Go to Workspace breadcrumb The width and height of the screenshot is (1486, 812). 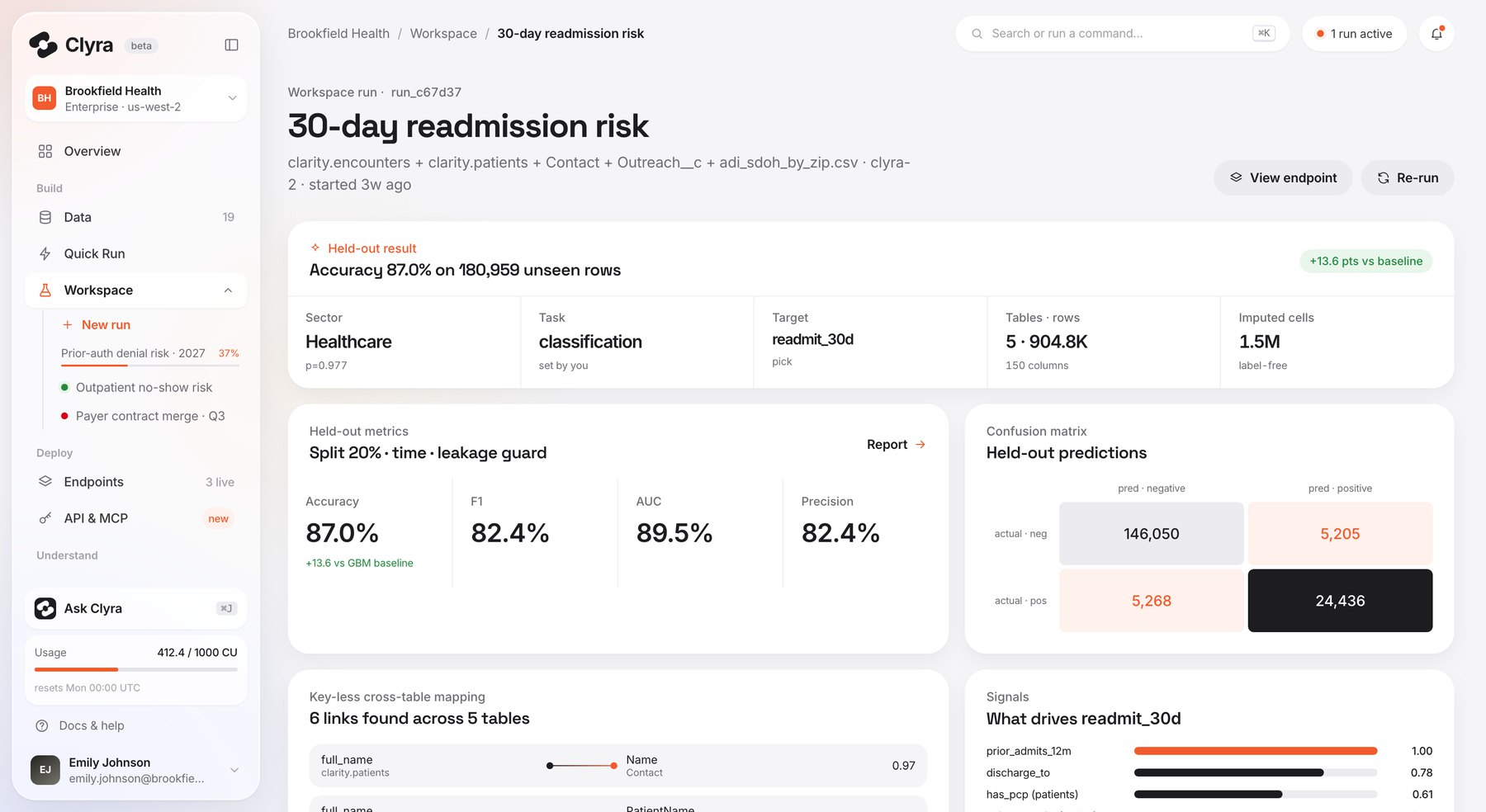coord(443,34)
